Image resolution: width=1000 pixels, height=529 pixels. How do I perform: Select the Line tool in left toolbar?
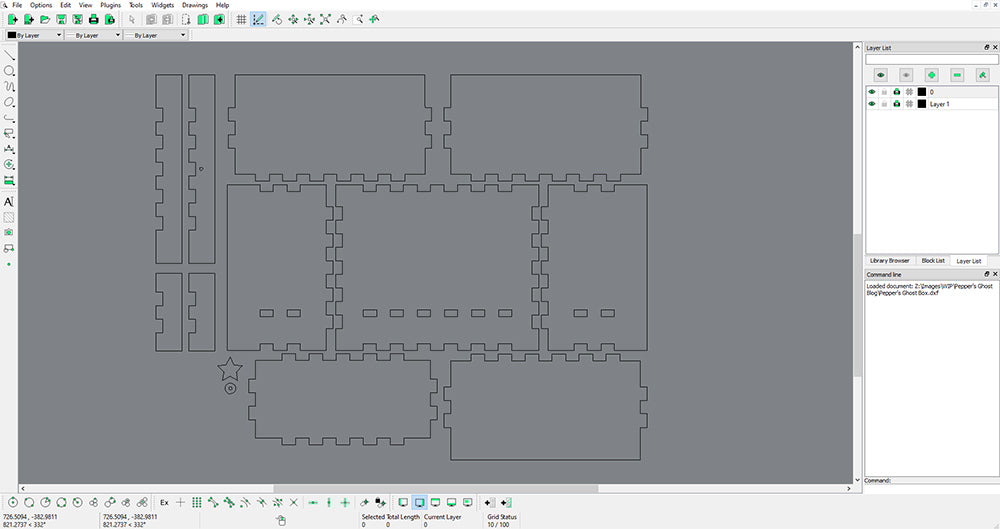(9, 55)
